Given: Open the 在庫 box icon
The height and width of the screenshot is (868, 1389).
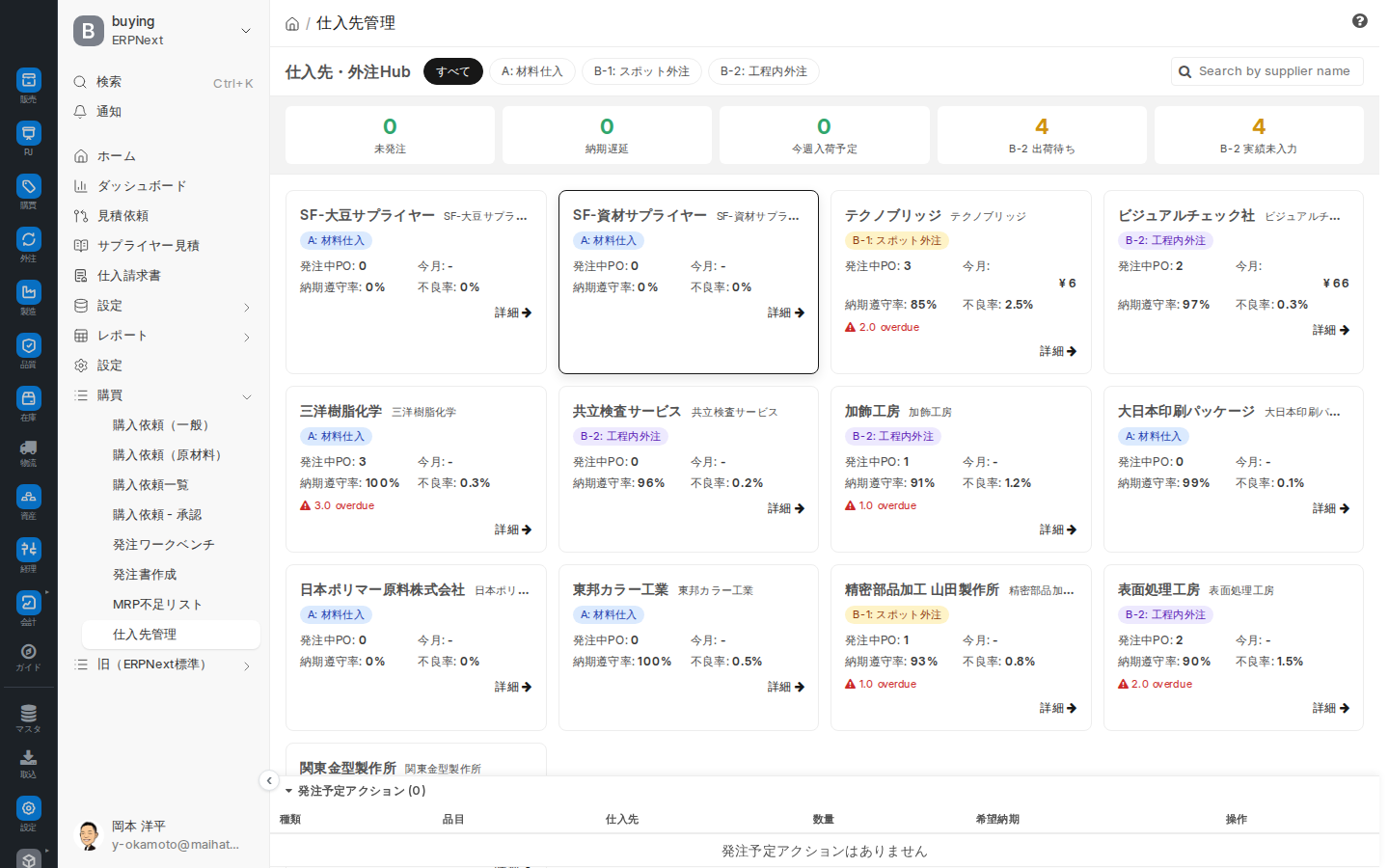Looking at the screenshot, I should pos(29,398).
